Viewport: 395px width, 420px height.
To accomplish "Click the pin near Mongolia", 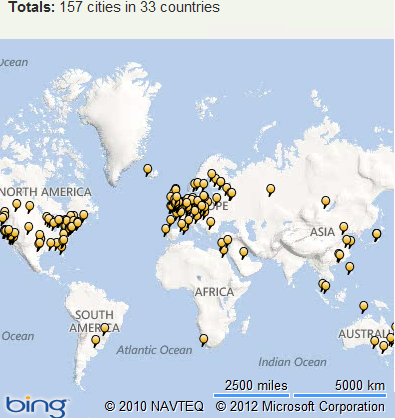I will point(326,201).
